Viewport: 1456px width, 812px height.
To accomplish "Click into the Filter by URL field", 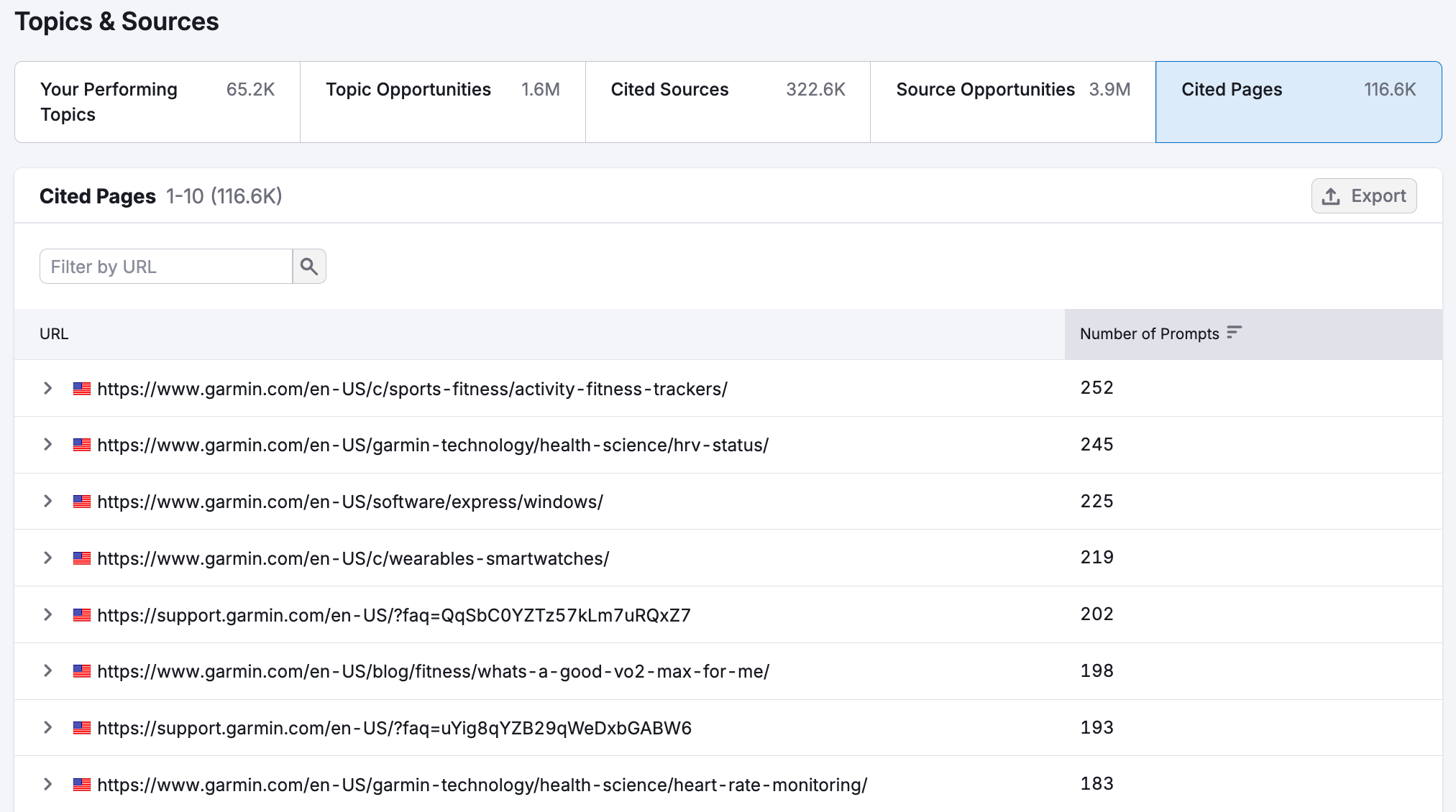I will coord(166,267).
